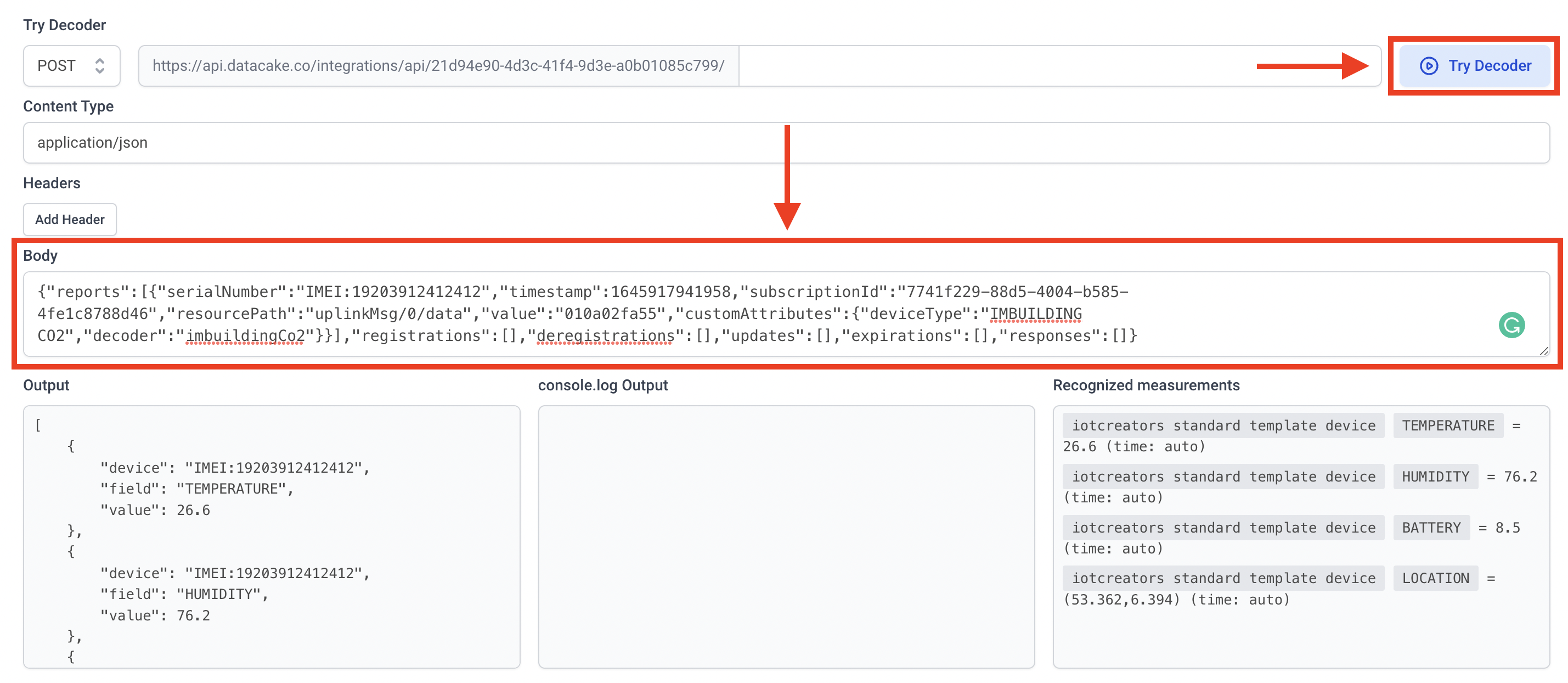Click the application/json content type field
The width and height of the screenshot is (1568, 683).
[783, 141]
